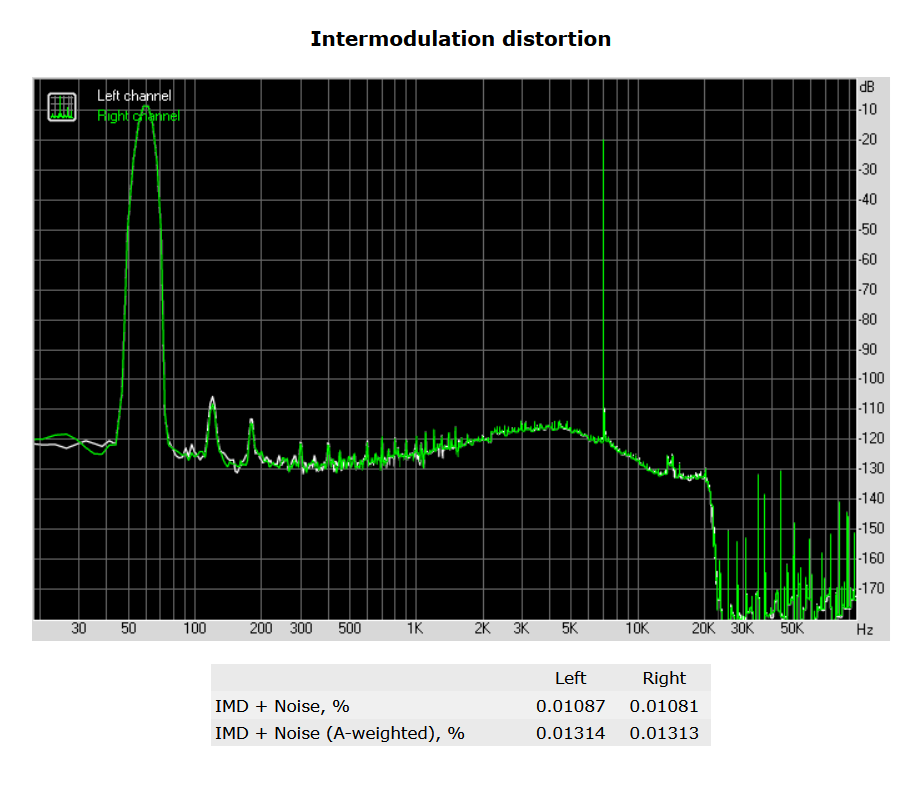Click the 'Hz' axis unit label
The image size is (914, 792).
tap(865, 630)
